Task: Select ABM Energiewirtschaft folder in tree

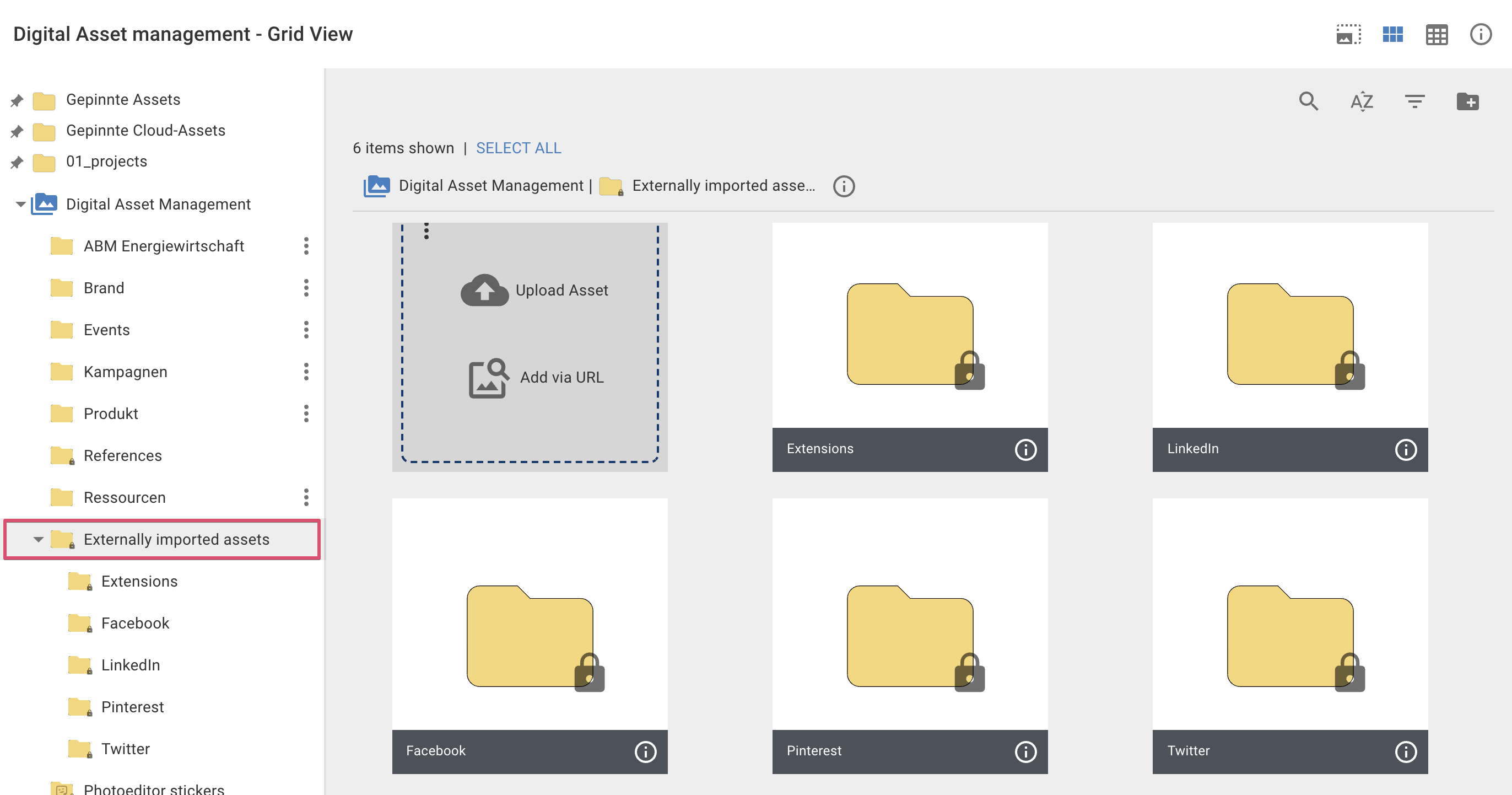Action: point(164,246)
